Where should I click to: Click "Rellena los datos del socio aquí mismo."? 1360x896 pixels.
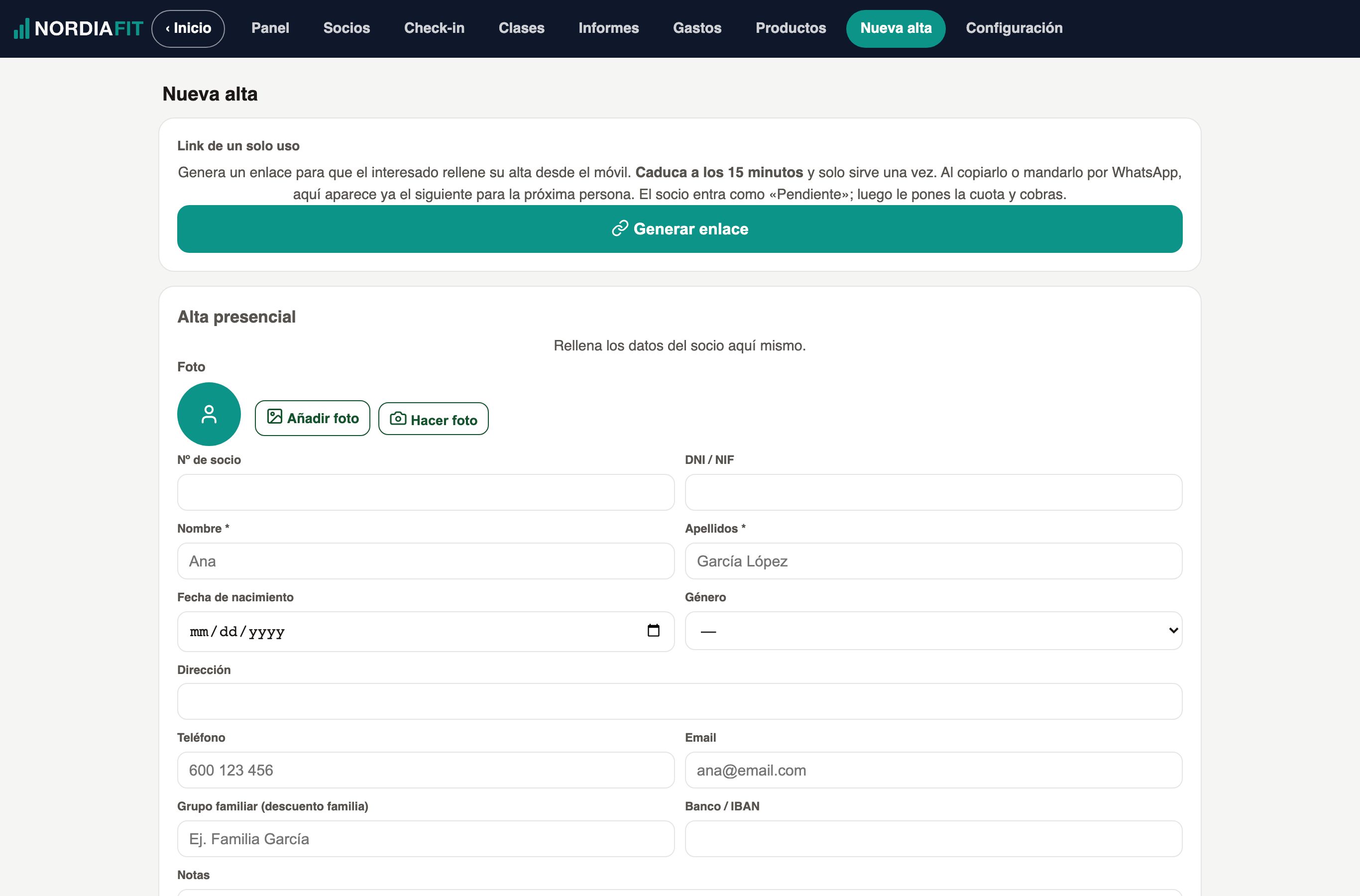pos(680,345)
